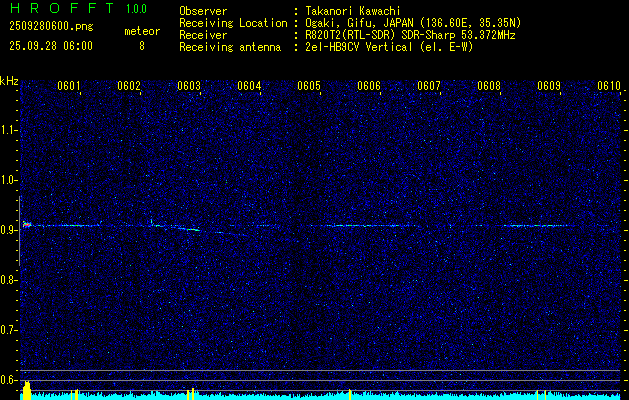
Task: Click the 0.9 kHz frequency label
Action: tap(8, 230)
